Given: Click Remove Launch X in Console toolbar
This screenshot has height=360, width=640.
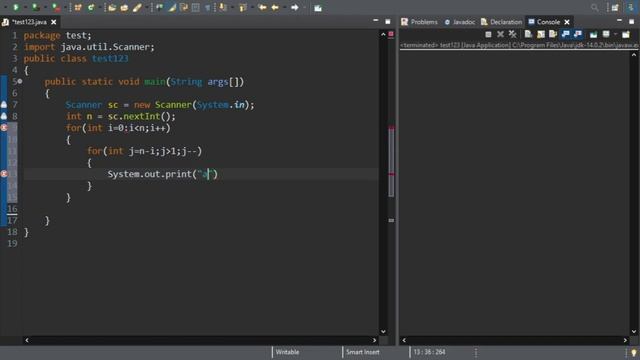Looking at the screenshot, I should pos(500,34).
